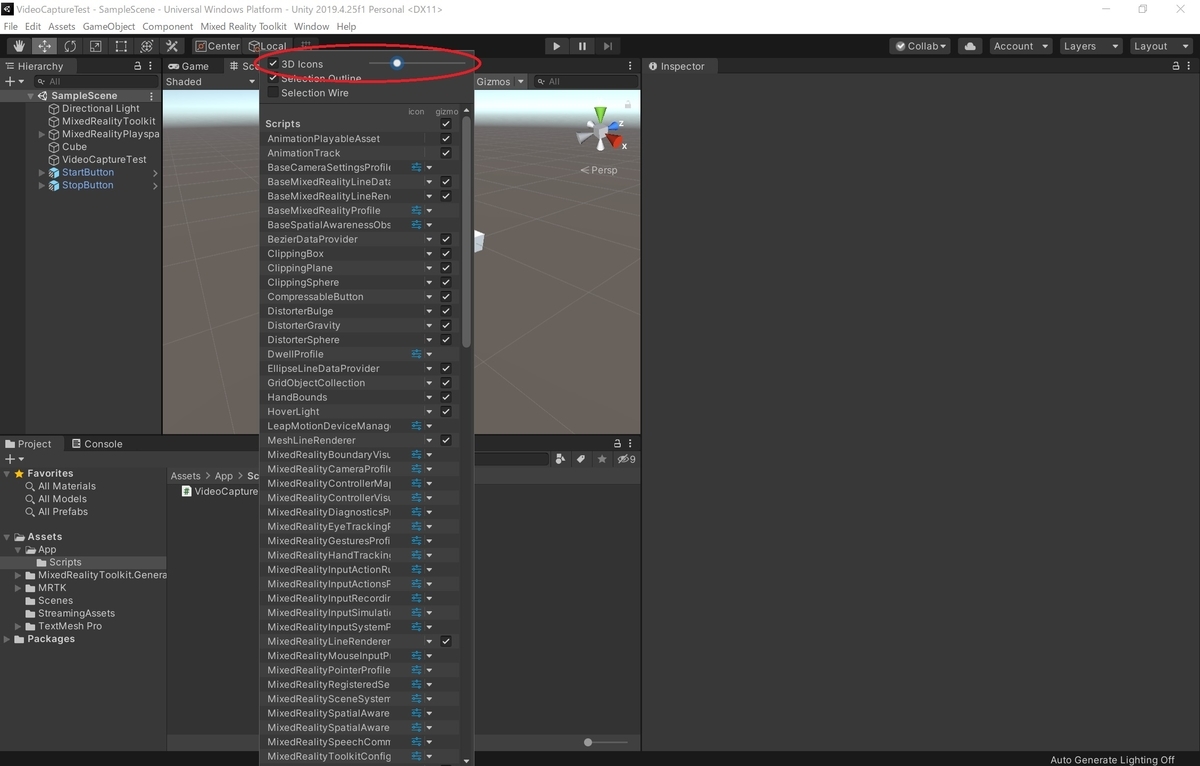The height and width of the screenshot is (766, 1200).
Task: Click the scene orientation gizmo
Action: [602, 129]
